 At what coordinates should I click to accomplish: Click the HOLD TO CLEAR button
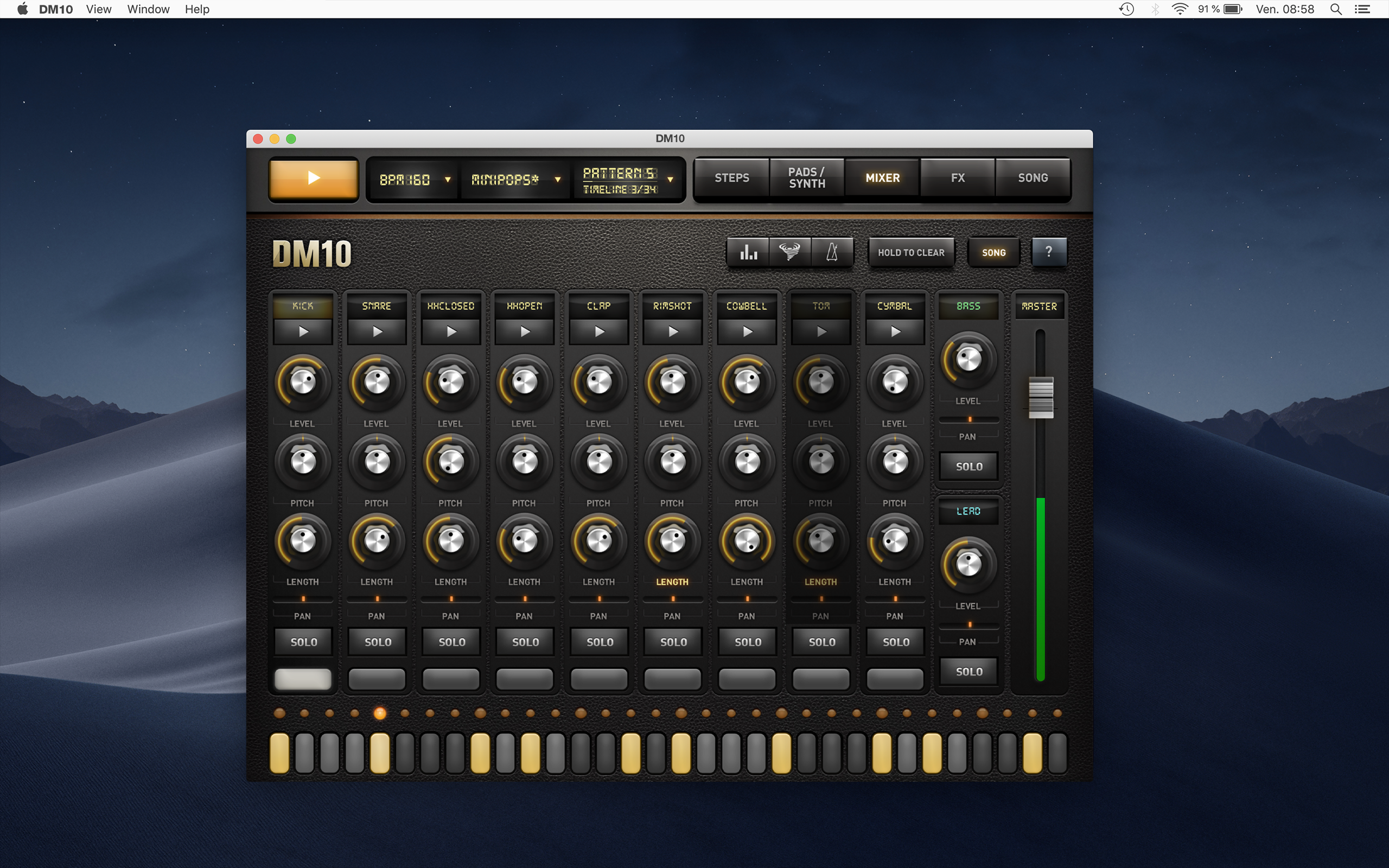(911, 253)
